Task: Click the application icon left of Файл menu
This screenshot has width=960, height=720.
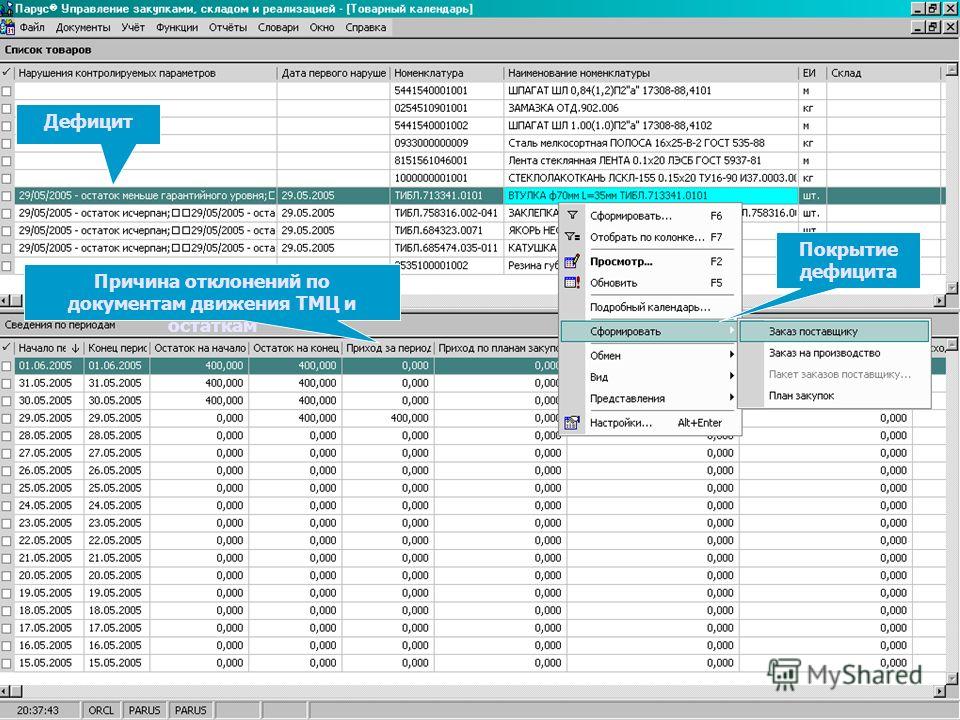Action: 7,28
